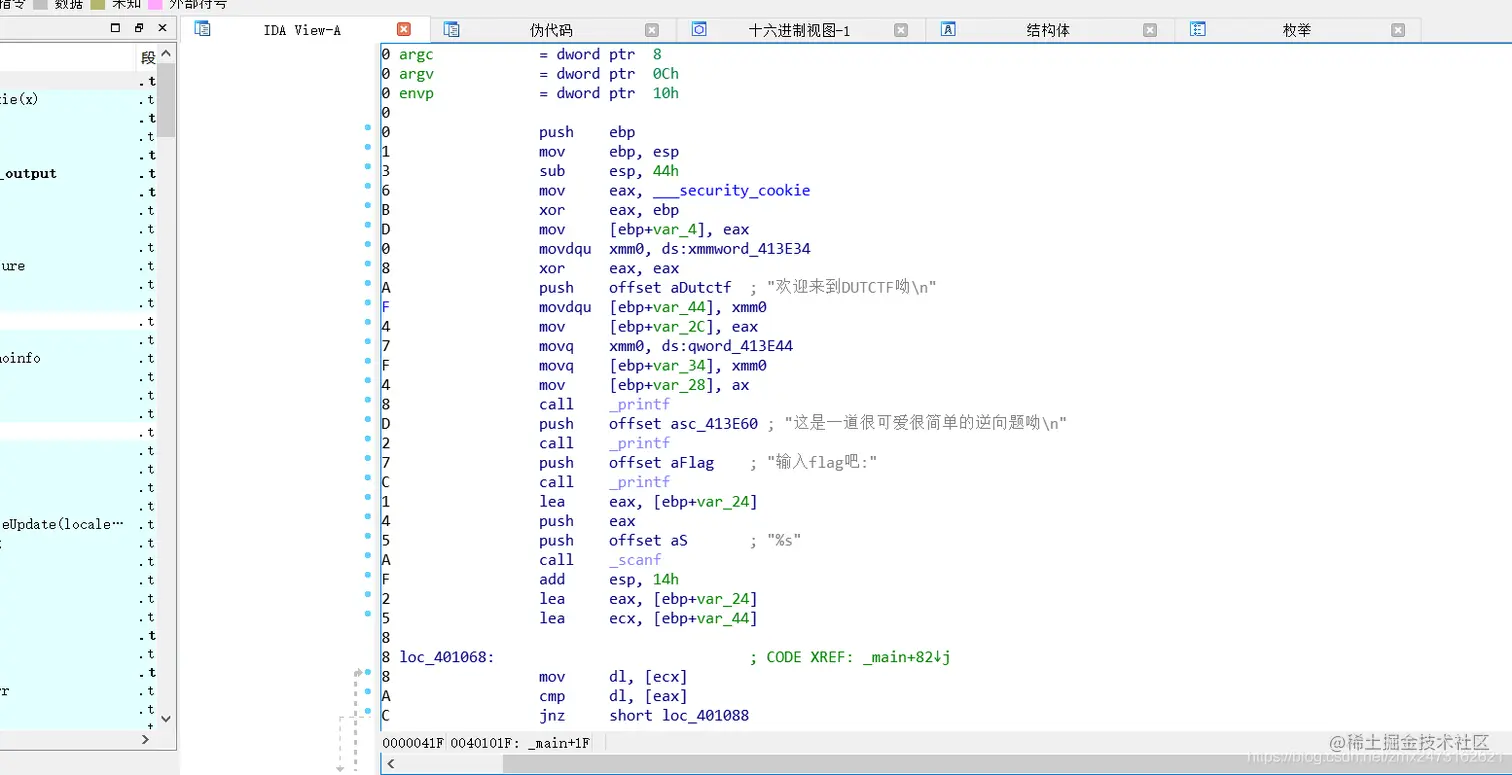Click the argv stack variable definition
This screenshot has width=1512, height=775.
coord(416,73)
